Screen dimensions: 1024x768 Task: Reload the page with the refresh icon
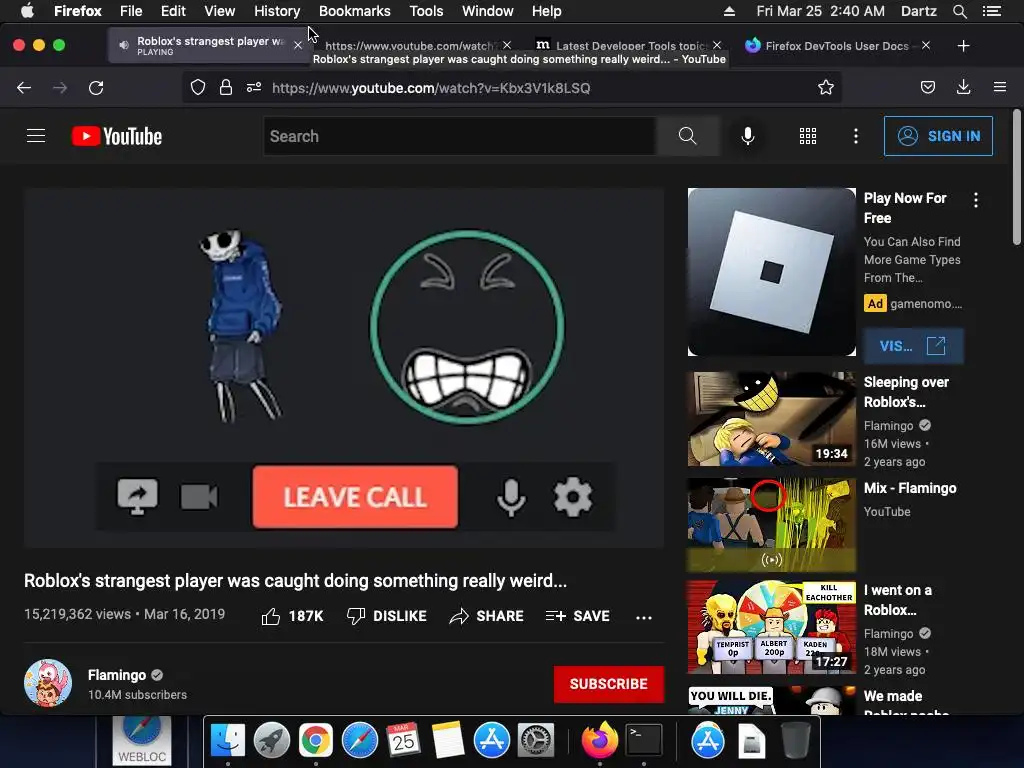pos(96,88)
